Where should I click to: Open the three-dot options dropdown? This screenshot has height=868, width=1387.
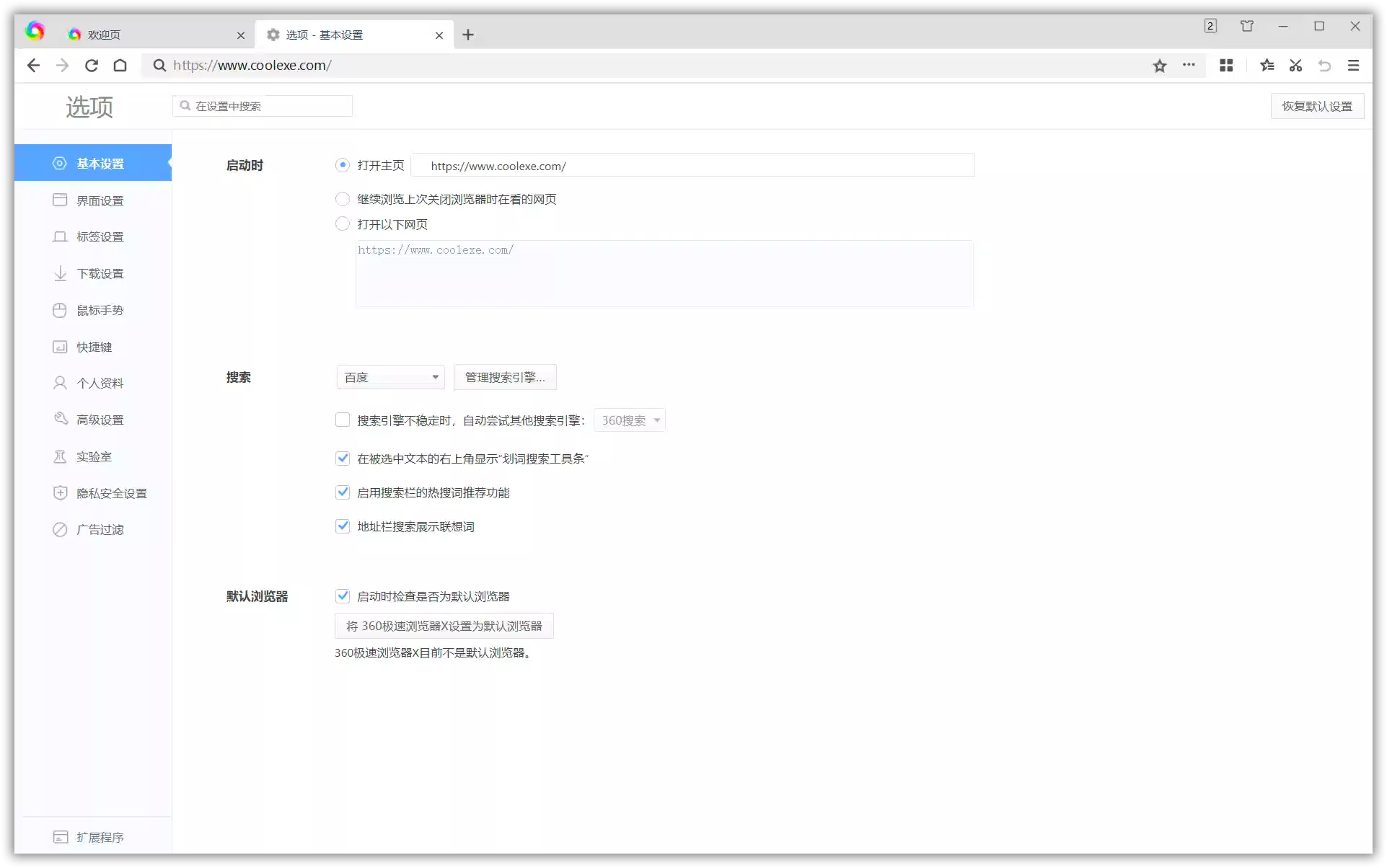point(1189,65)
